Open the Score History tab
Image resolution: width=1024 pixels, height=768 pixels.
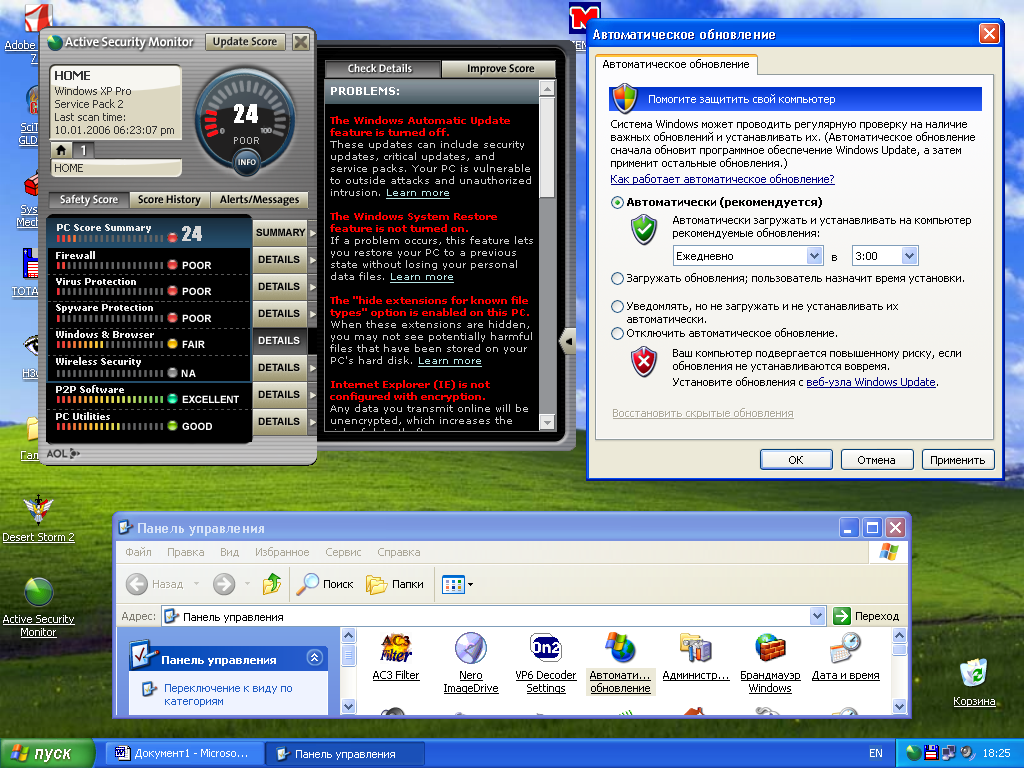[x=169, y=199]
